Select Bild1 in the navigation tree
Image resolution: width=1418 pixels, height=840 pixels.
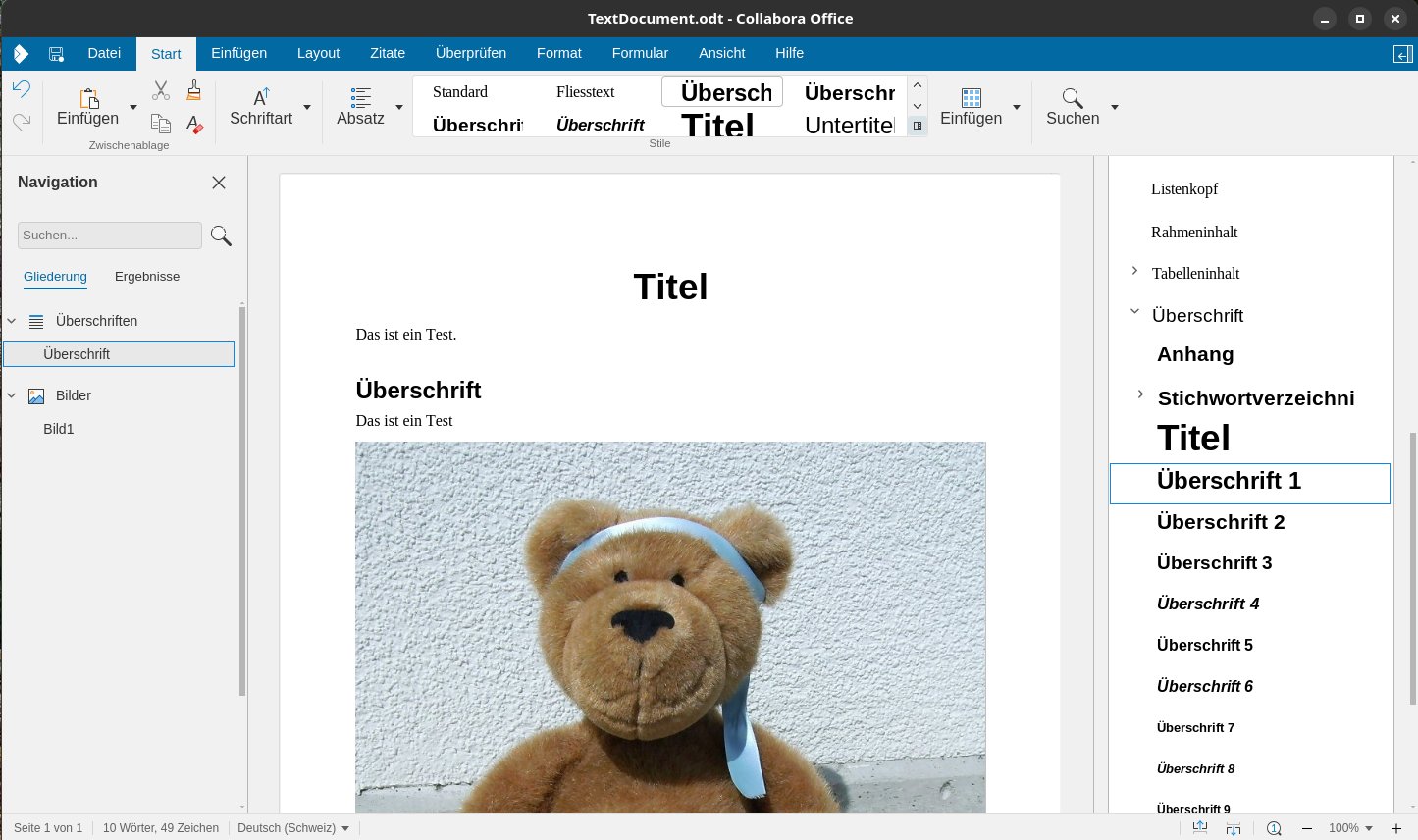[x=59, y=429]
